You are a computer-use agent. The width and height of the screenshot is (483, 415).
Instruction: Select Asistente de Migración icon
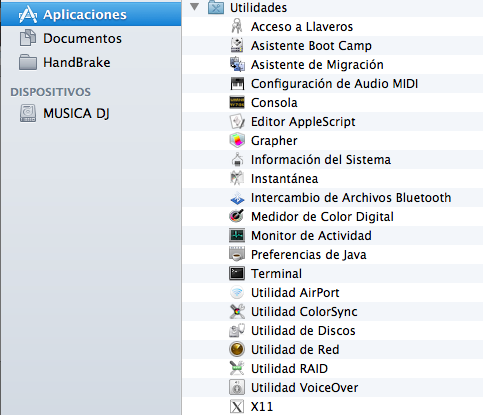(x=237, y=64)
